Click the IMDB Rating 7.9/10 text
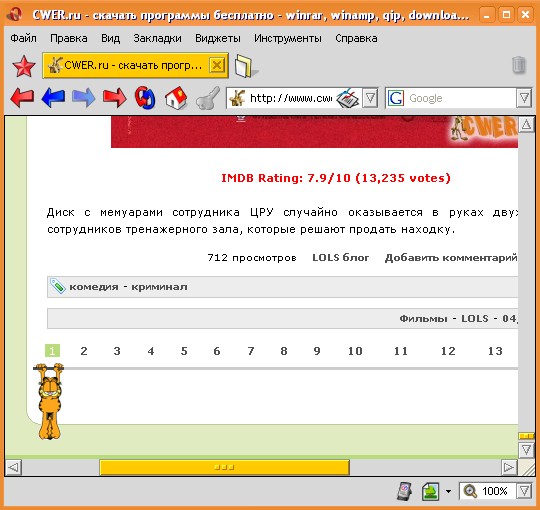 click(x=336, y=178)
